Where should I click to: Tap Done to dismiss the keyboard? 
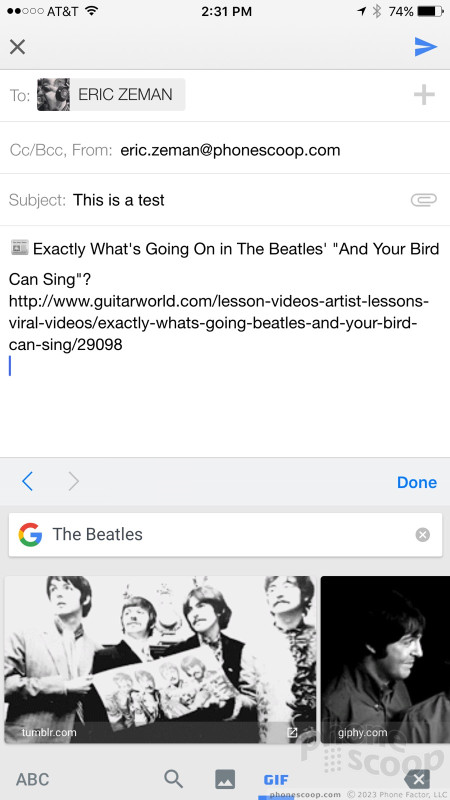pyautogui.click(x=417, y=482)
